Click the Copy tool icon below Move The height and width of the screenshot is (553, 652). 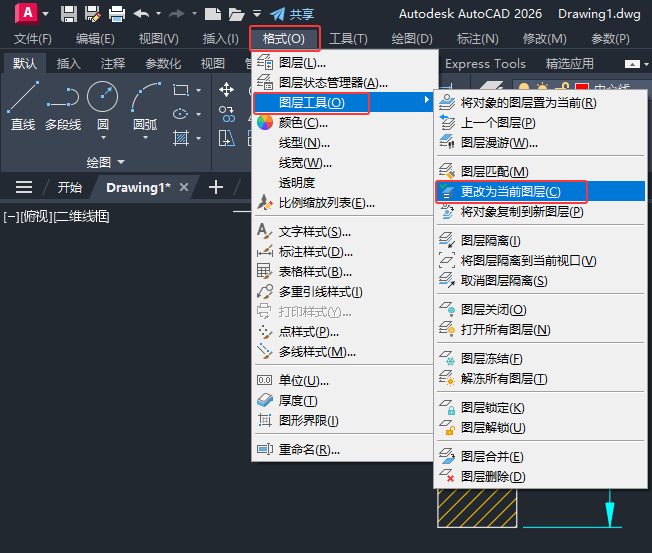click(226, 114)
